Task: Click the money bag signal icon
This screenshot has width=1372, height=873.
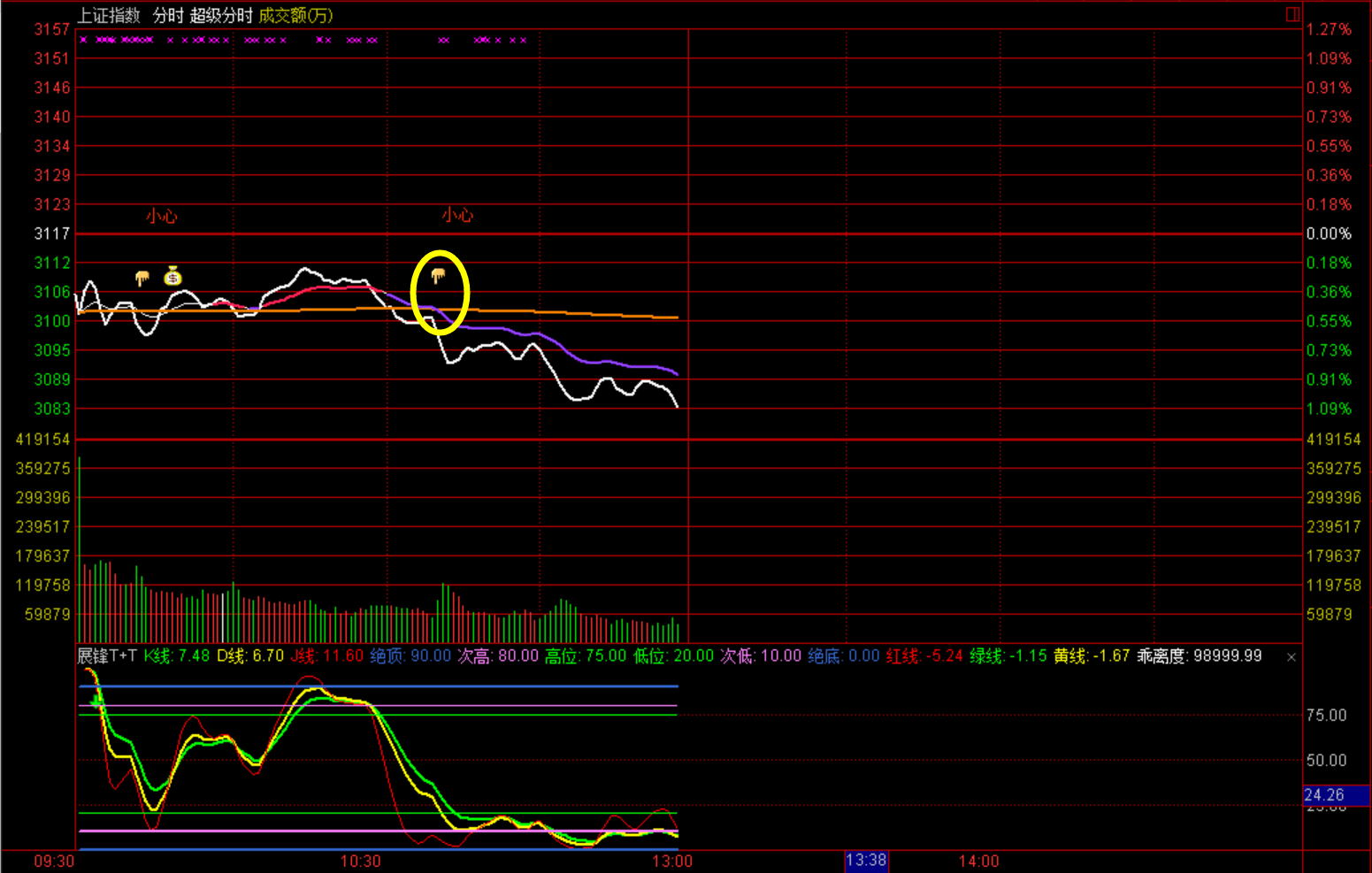Action: (x=172, y=276)
